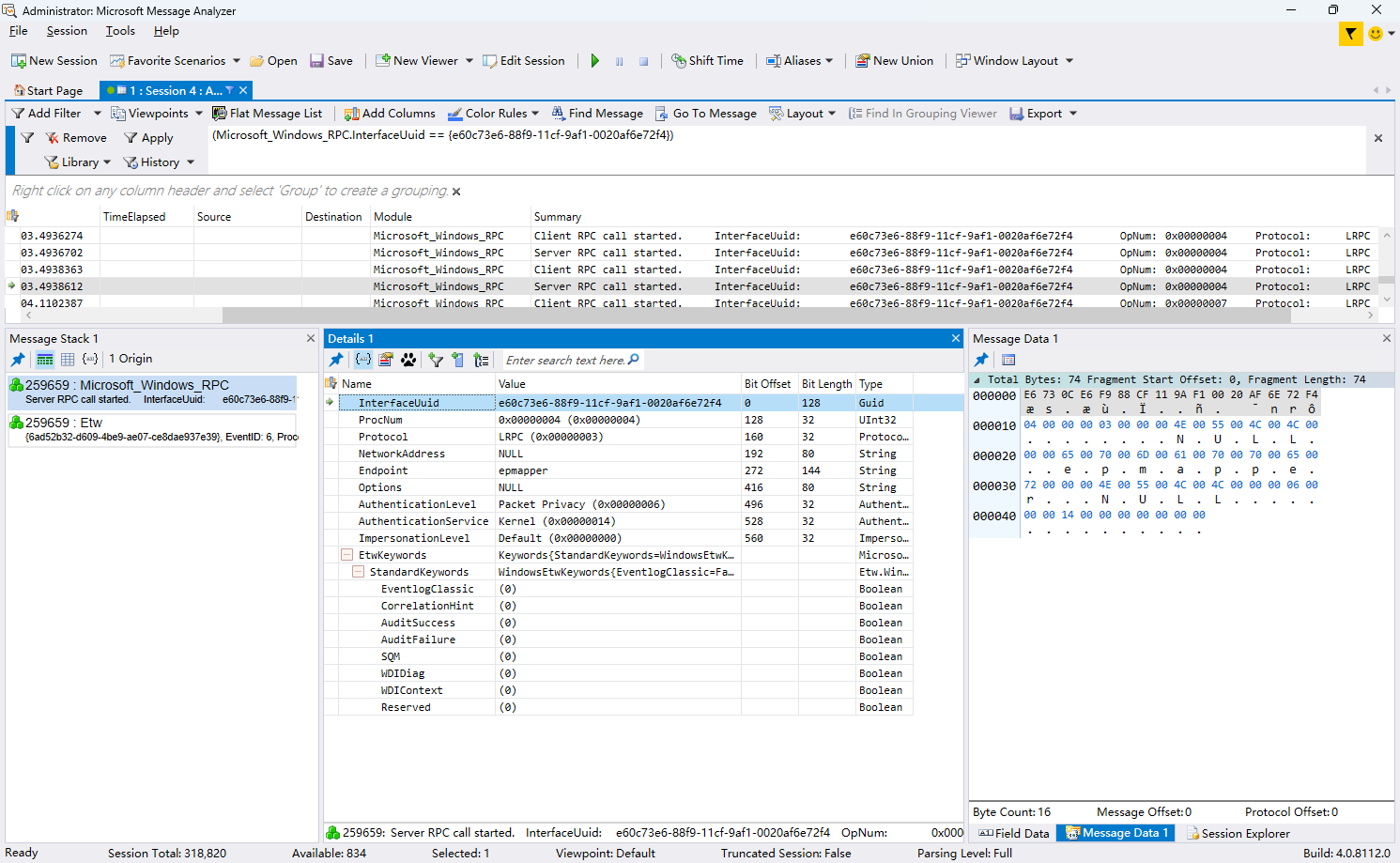Collapse the StandardKeywords node
Screen dimensions: 1400x863
358,572
